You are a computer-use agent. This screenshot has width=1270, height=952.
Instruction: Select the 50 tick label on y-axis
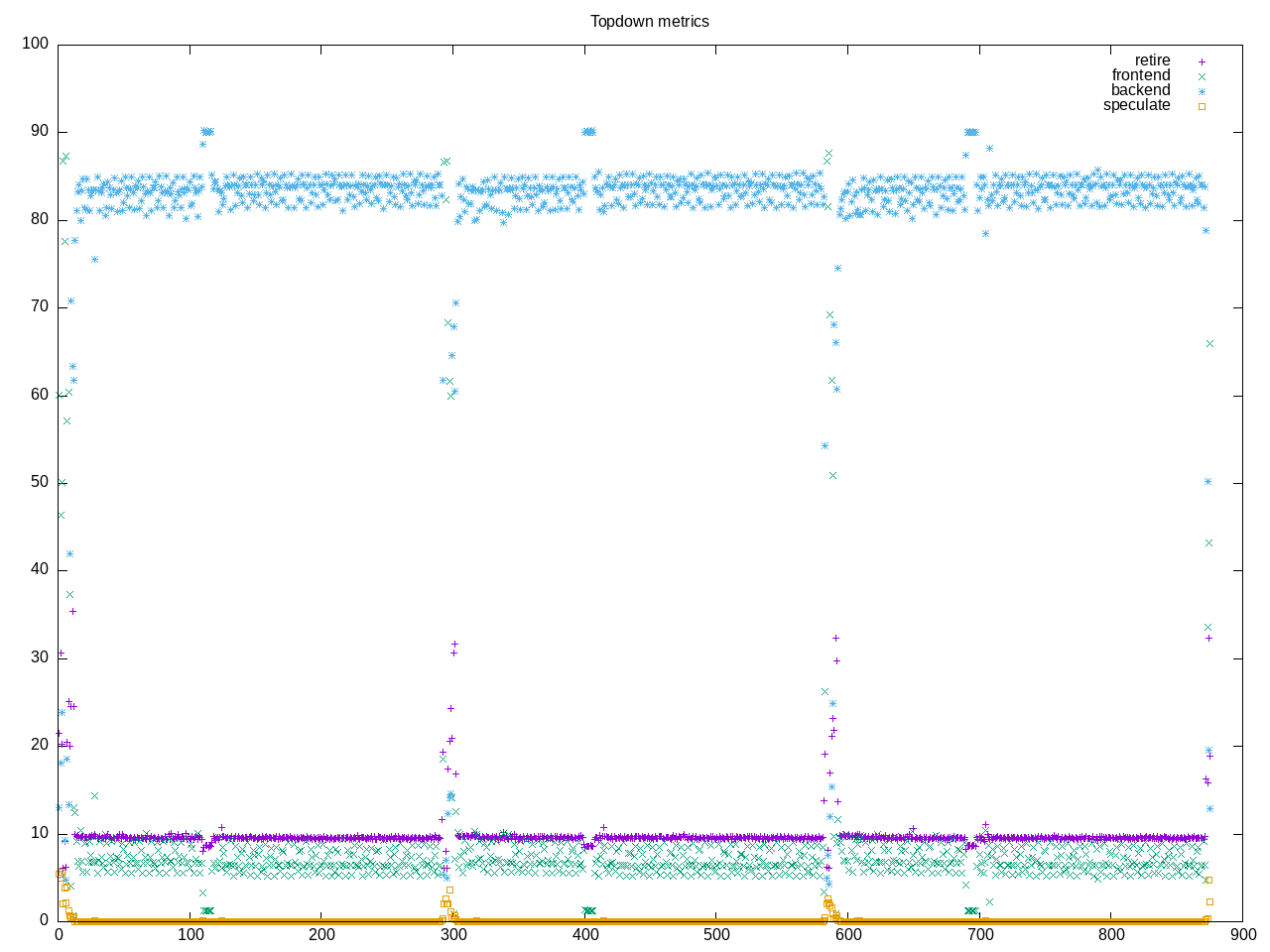(x=39, y=482)
